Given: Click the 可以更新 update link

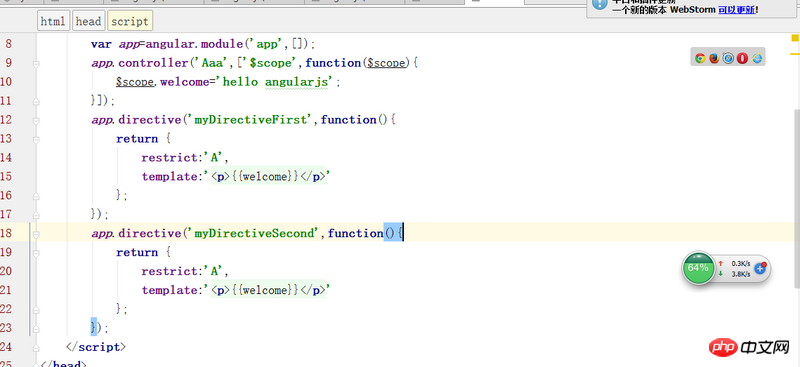Looking at the screenshot, I should (736, 10).
